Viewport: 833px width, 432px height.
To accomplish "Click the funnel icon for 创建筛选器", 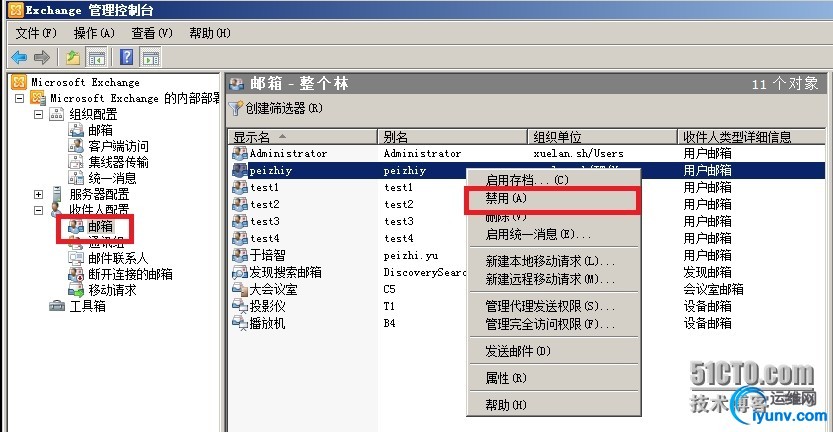I will pos(235,108).
